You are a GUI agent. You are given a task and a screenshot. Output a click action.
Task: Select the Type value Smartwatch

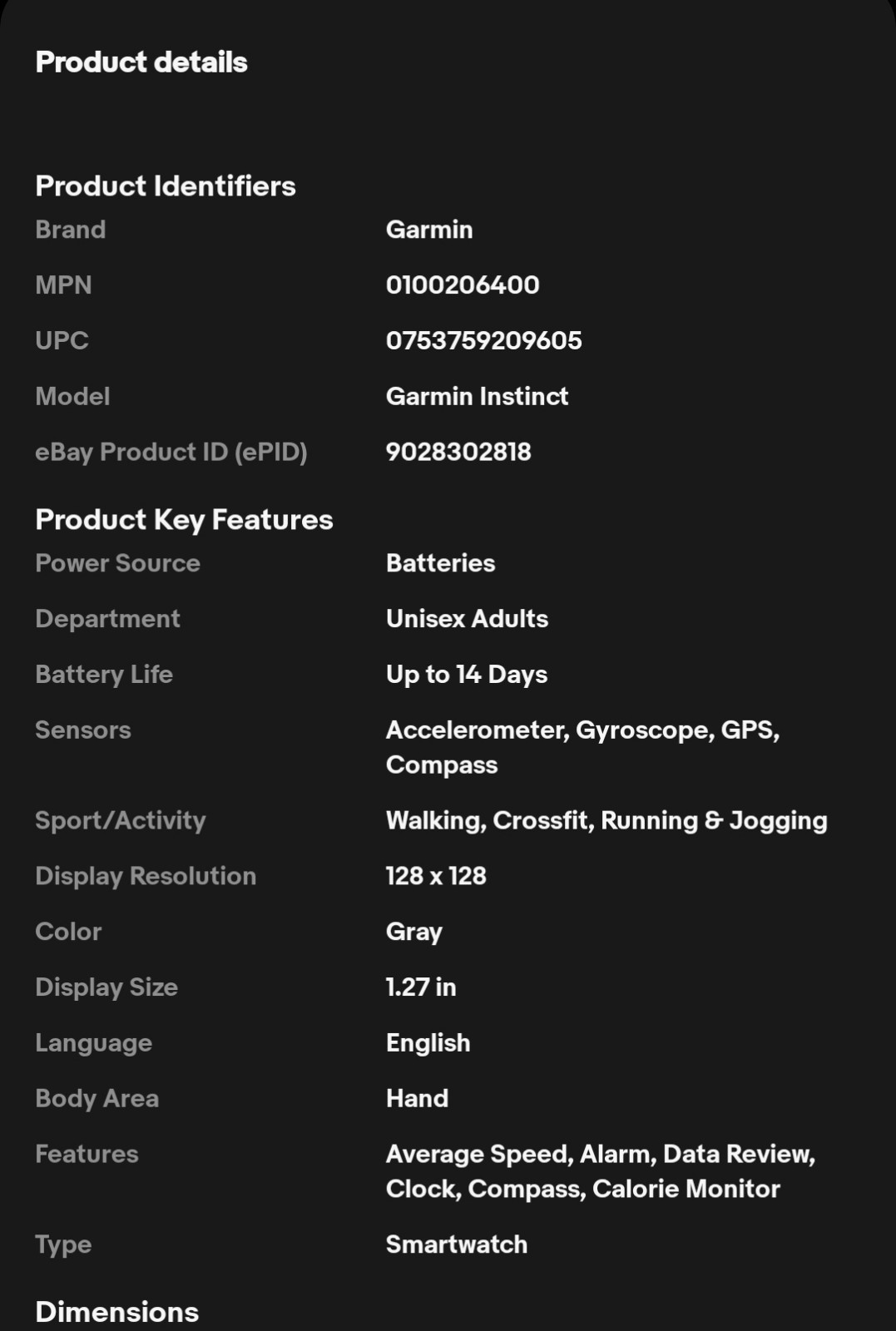click(x=457, y=1244)
